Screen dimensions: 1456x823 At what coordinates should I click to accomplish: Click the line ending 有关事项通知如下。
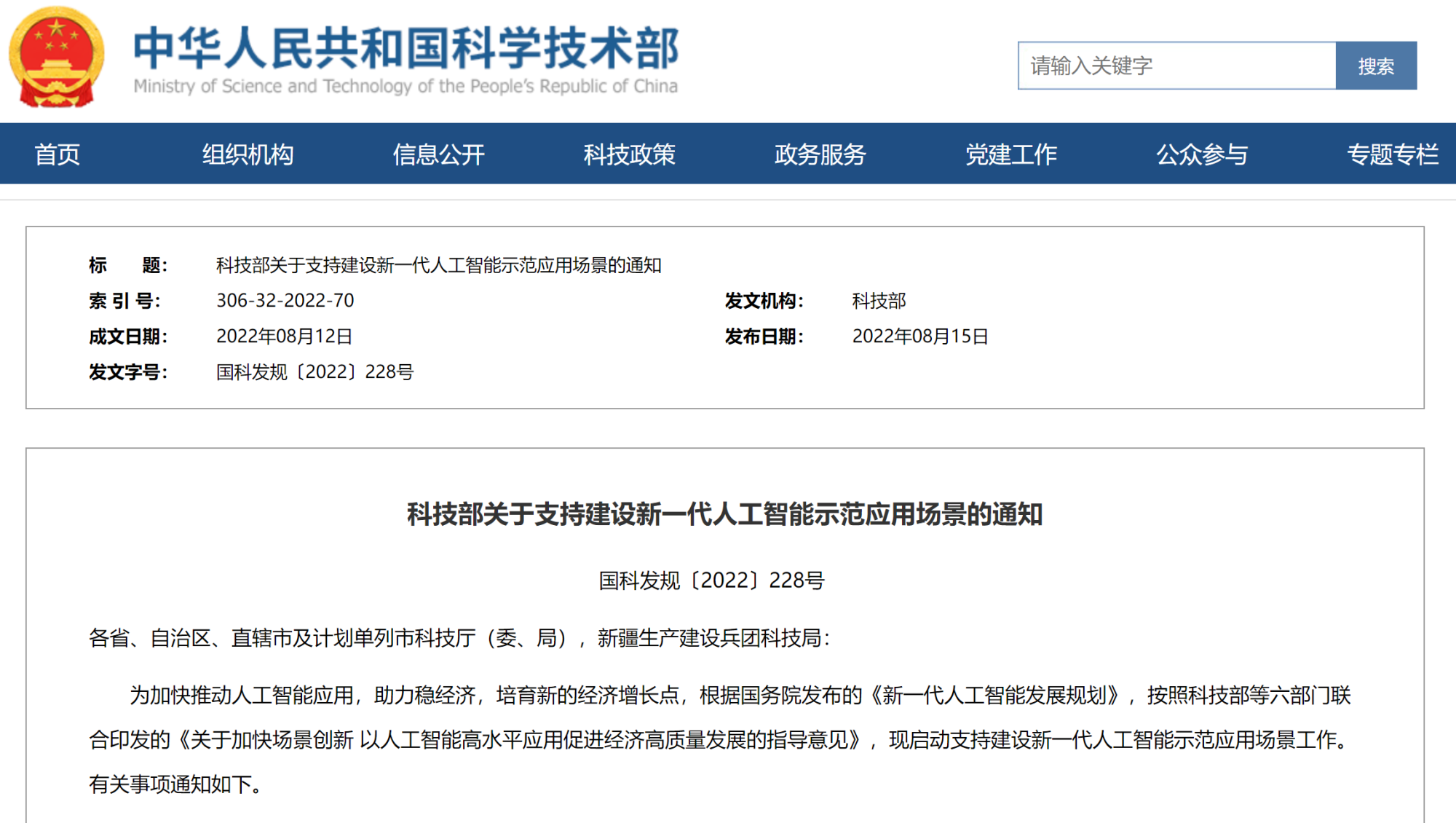[175, 784]
